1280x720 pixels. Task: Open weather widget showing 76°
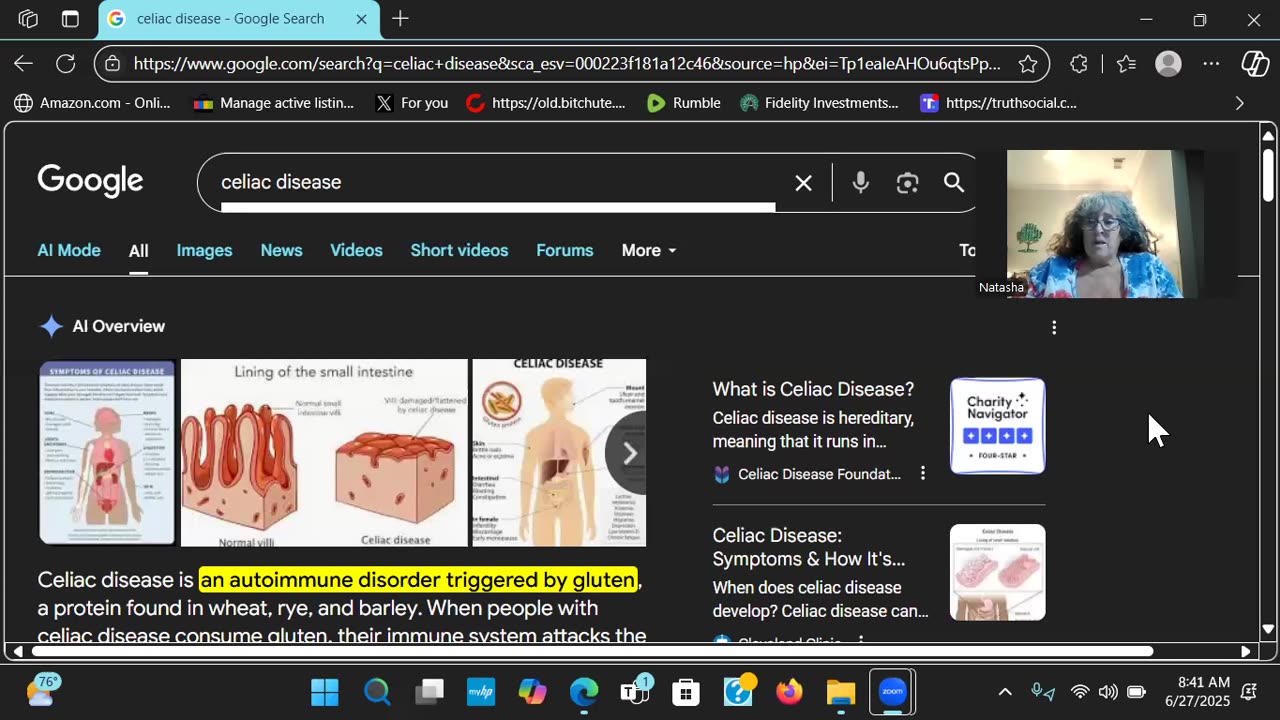45,690
